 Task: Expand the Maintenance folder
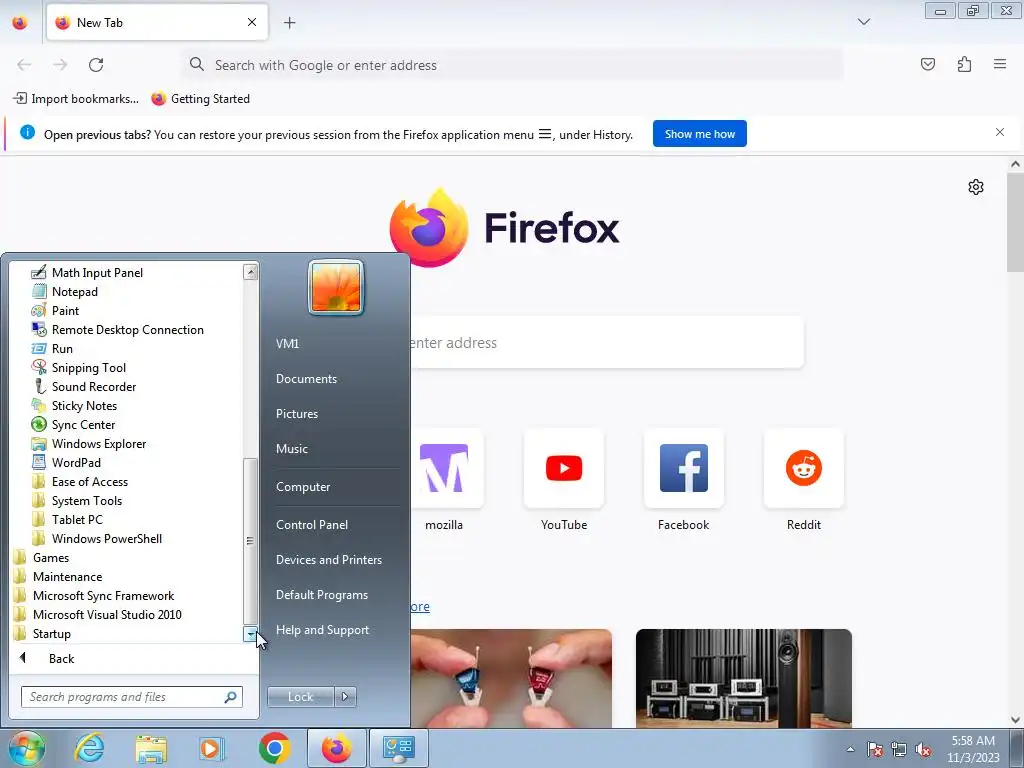[x=67, y=575]
